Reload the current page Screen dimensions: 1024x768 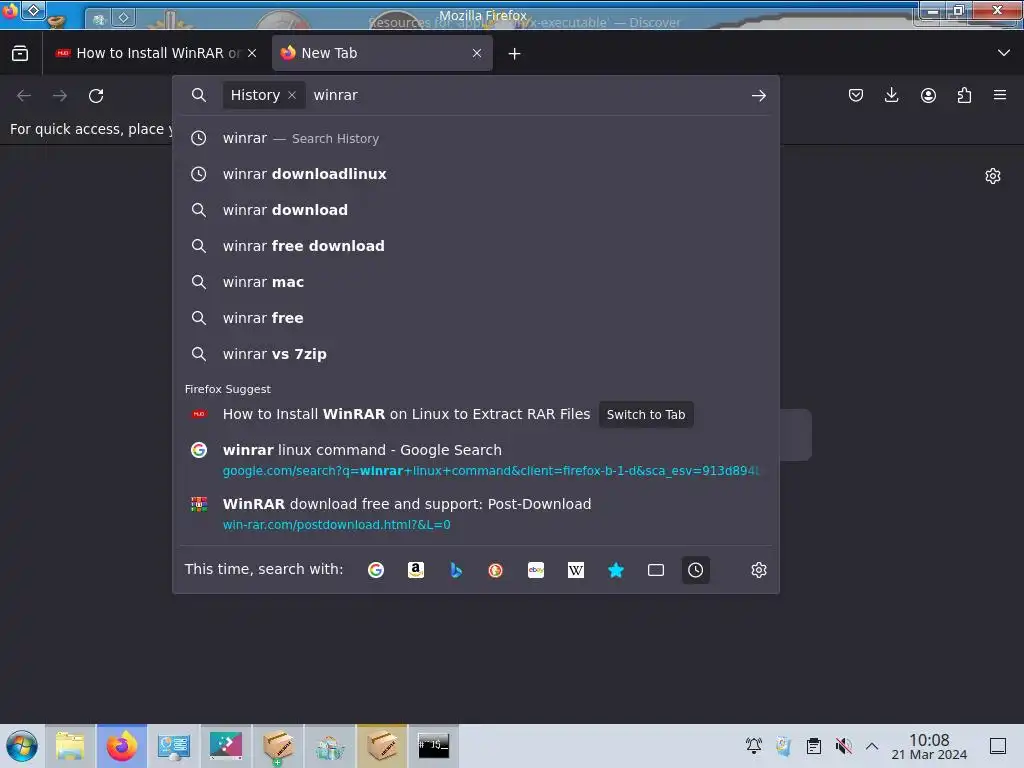pos(96,96)
